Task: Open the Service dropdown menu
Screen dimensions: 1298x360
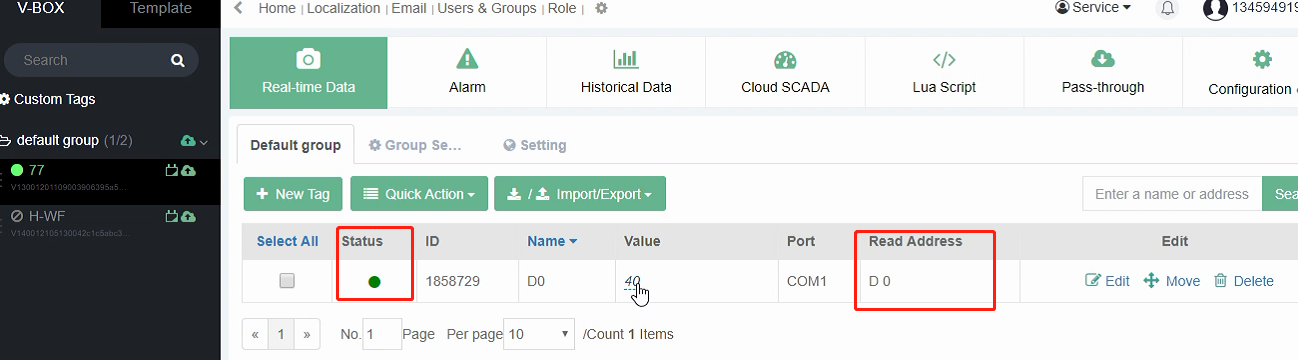Action: pos(1093,8)
